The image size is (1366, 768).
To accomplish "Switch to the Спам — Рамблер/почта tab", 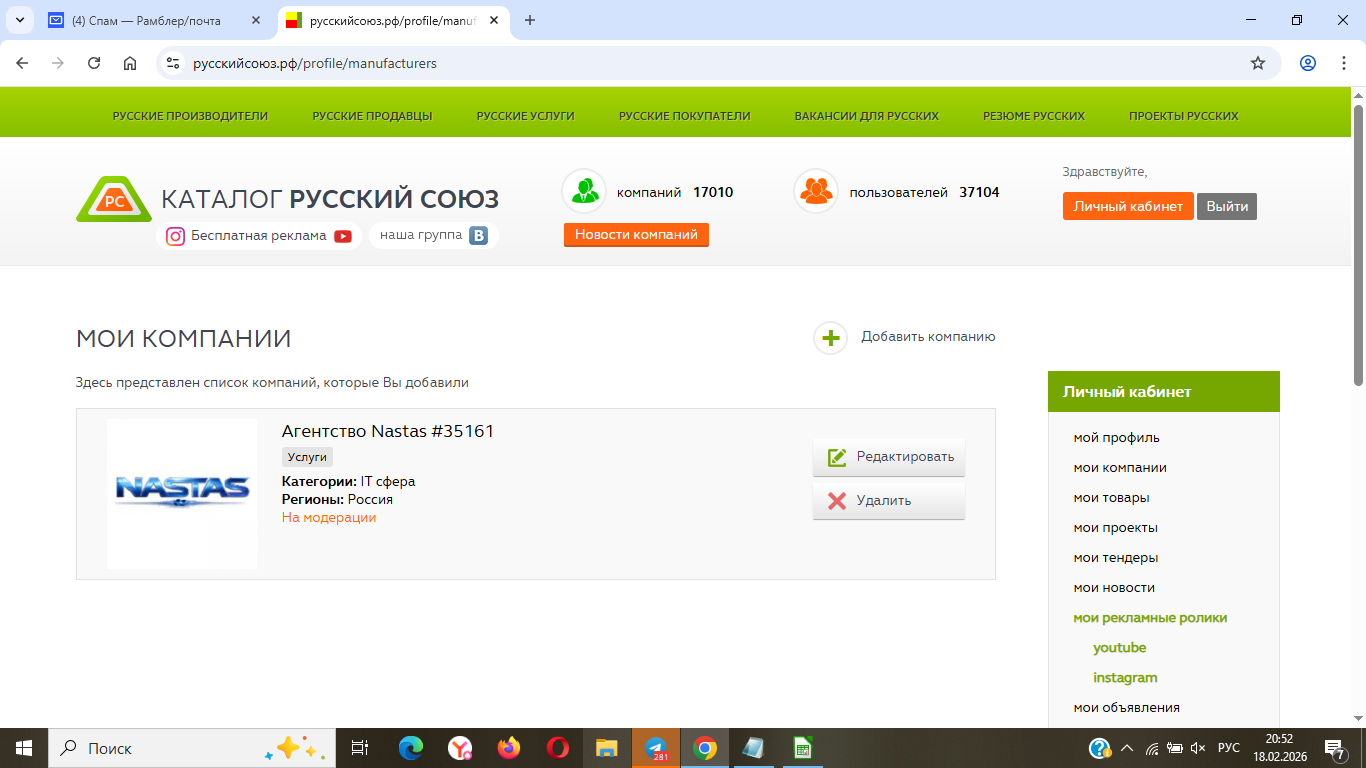I will 150,20.
